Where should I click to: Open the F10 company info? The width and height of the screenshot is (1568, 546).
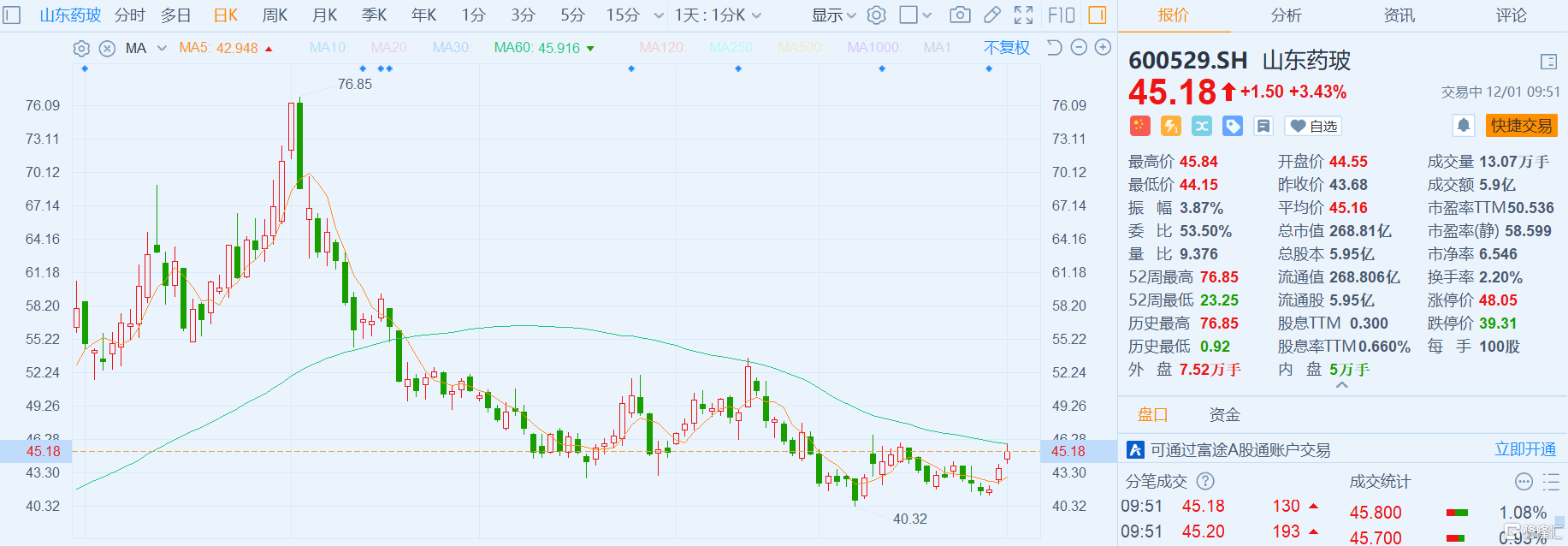(x=1062, y=15)
